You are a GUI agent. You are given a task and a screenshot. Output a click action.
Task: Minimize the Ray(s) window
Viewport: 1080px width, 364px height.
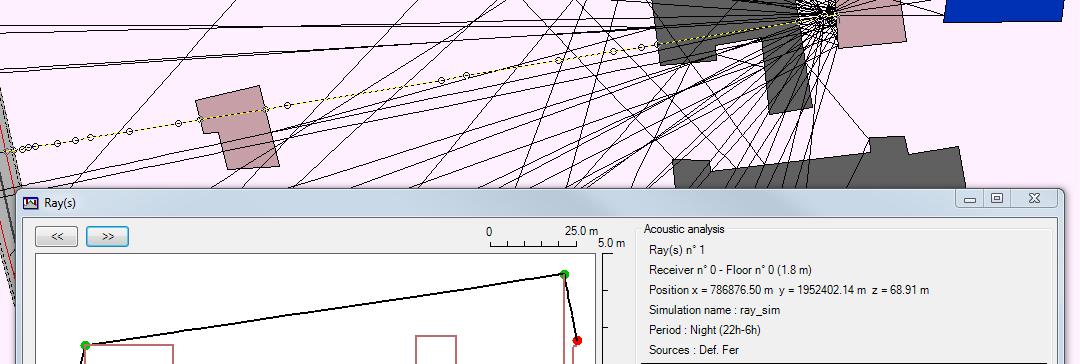[x=970, y=199]
